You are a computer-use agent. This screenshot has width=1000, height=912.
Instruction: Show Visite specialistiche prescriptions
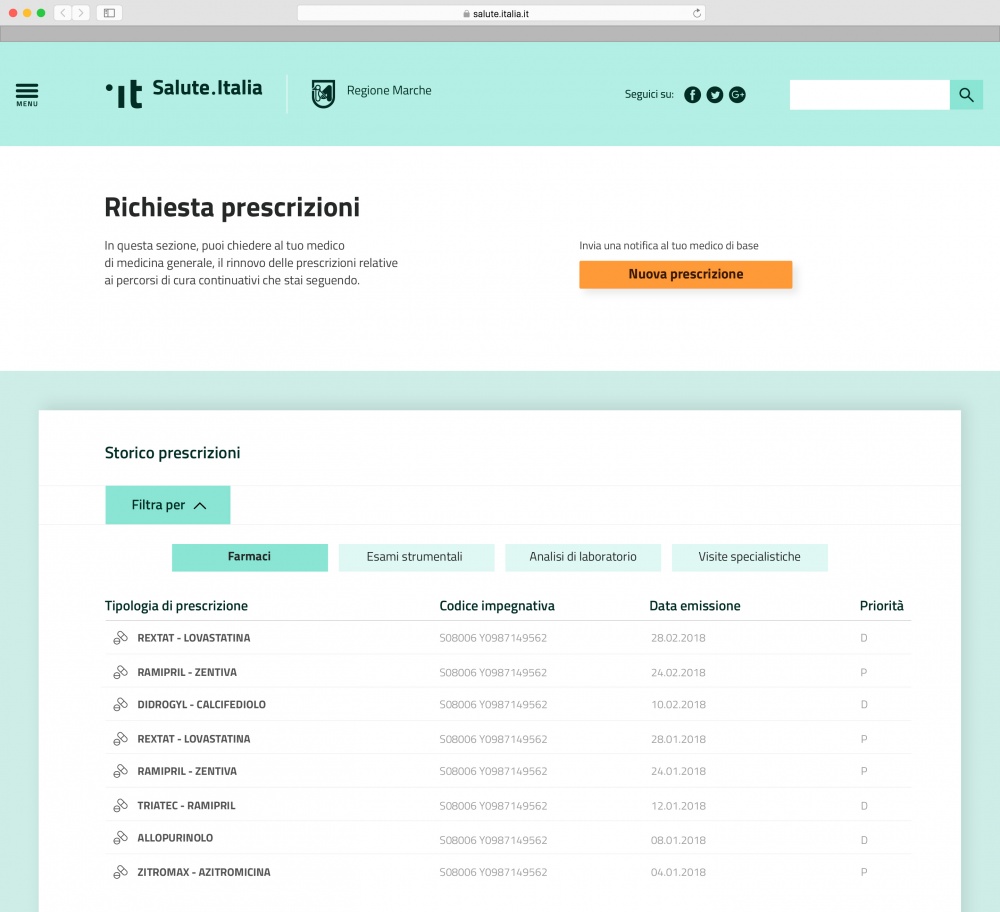tap(749, 557)
